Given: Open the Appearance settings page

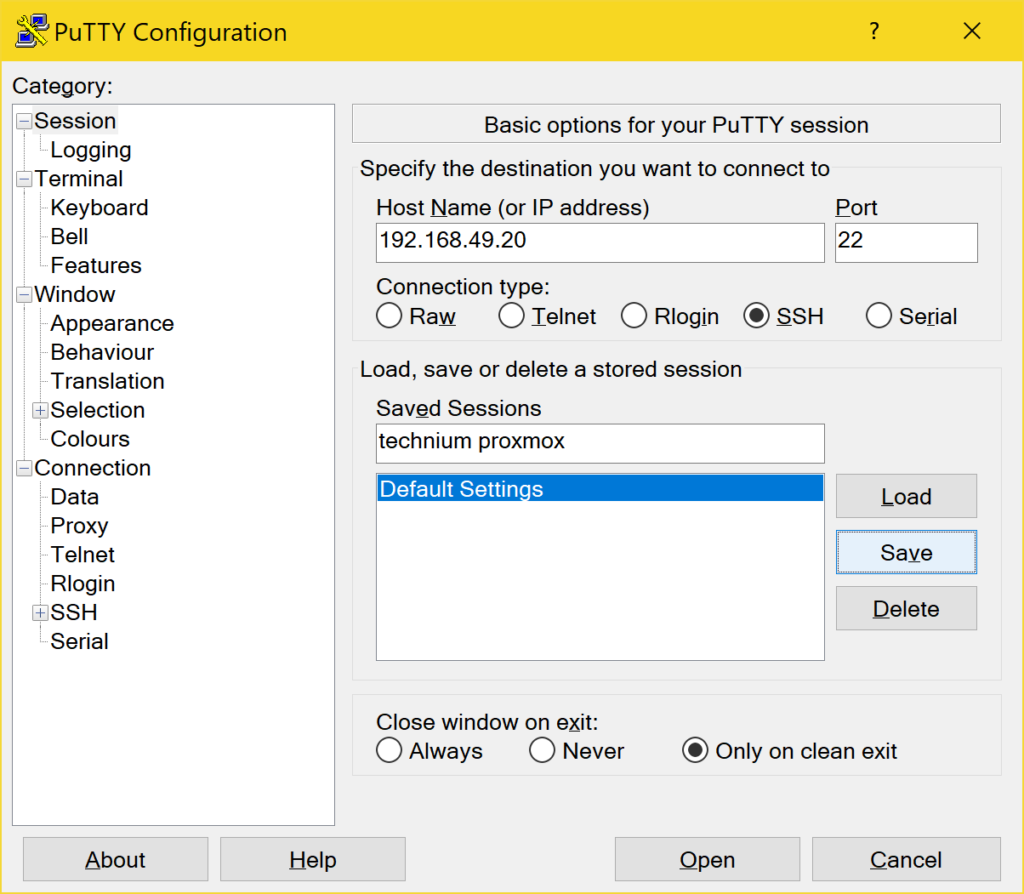Looking at the screenshot, I should (x=111, y=323).
